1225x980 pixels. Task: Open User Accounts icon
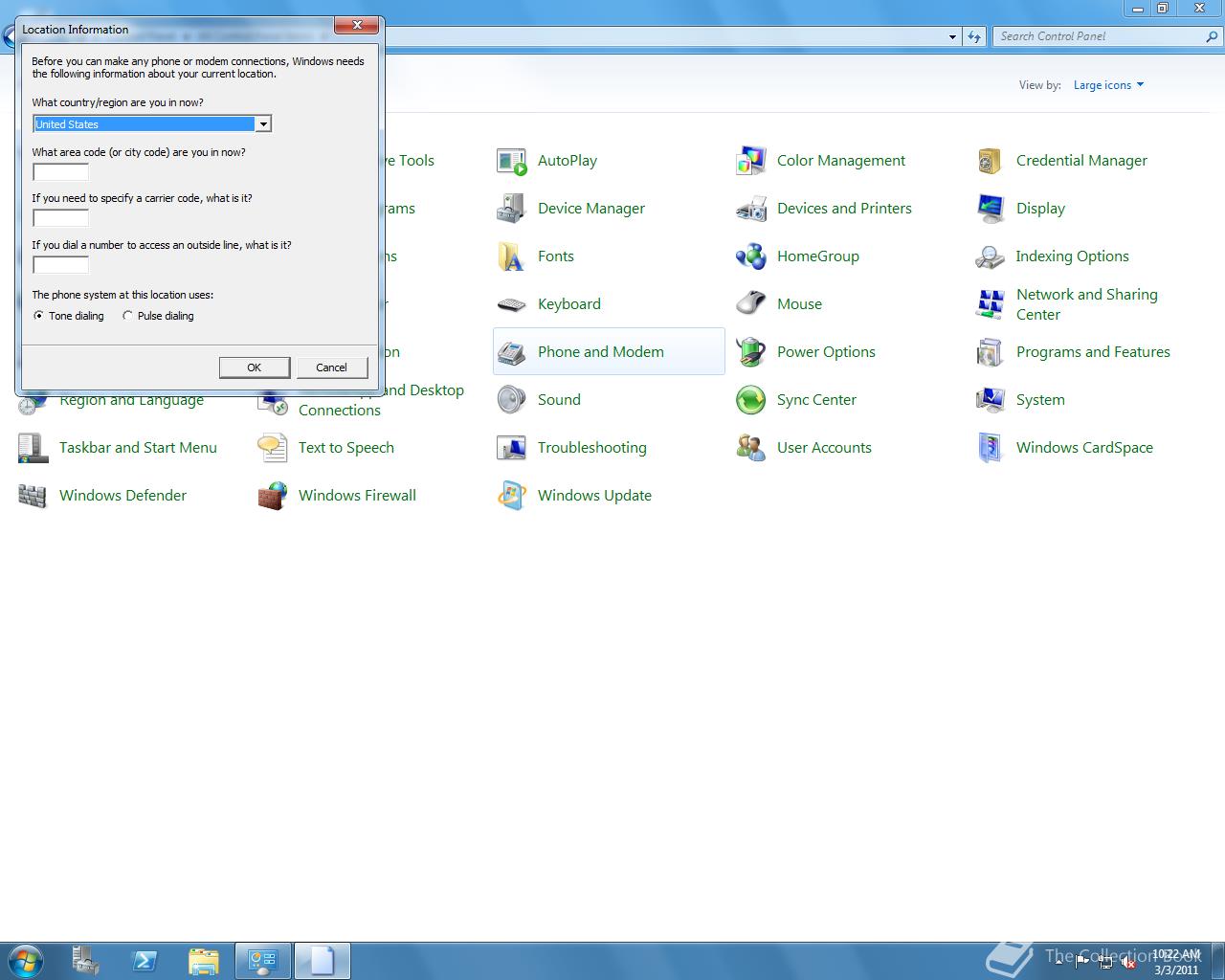751,448
